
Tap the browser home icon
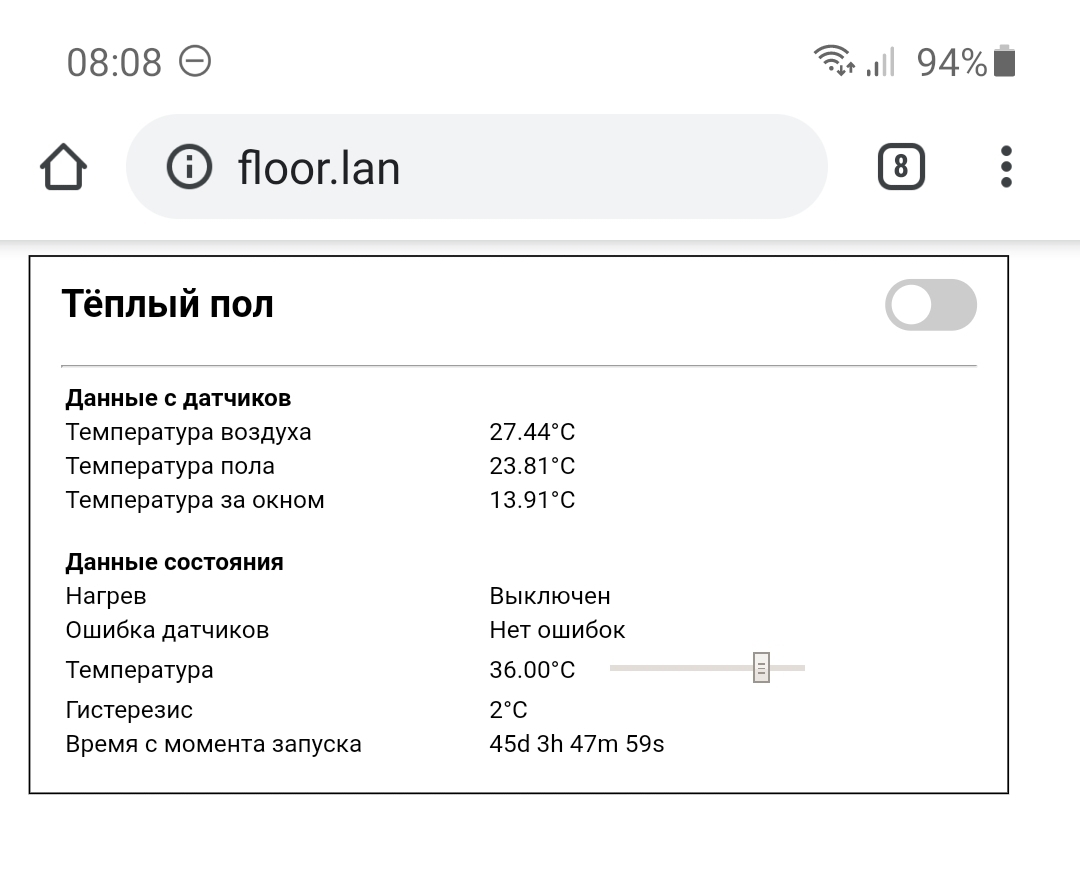[63, 167]
